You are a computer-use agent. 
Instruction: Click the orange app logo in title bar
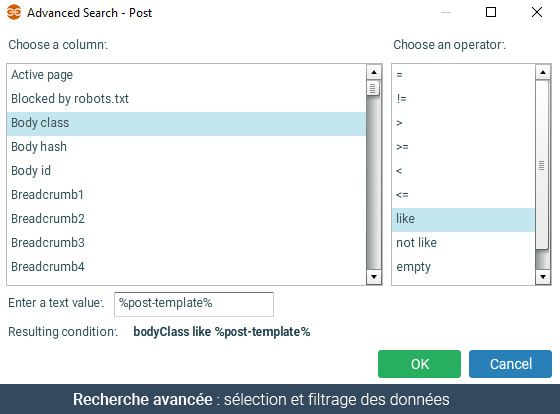point(14,13)
